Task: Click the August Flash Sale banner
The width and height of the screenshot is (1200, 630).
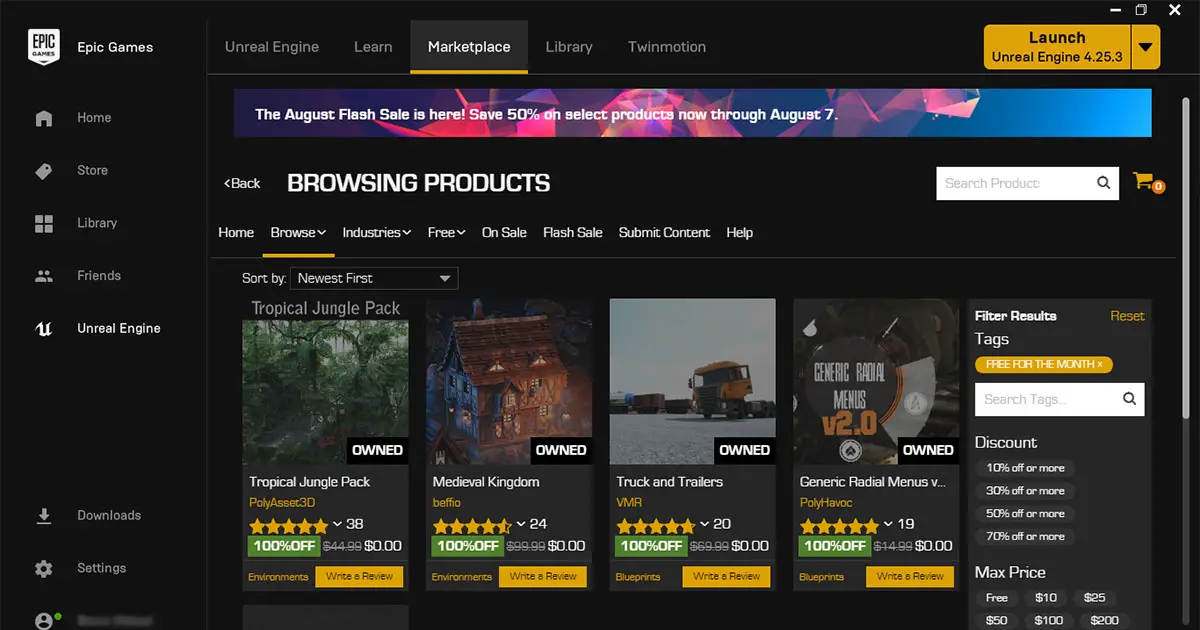Action: [693, 113]
